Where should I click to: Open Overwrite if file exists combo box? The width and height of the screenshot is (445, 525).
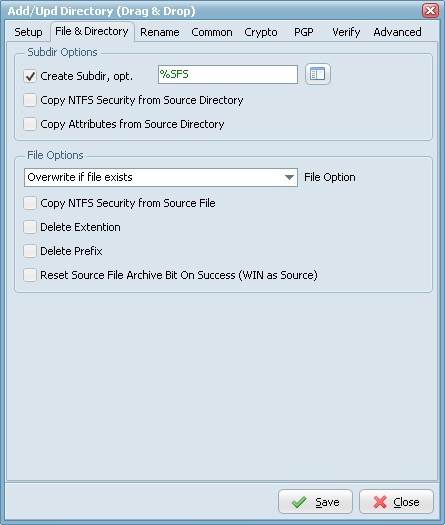pyautogui.click(x=161, y=177)
